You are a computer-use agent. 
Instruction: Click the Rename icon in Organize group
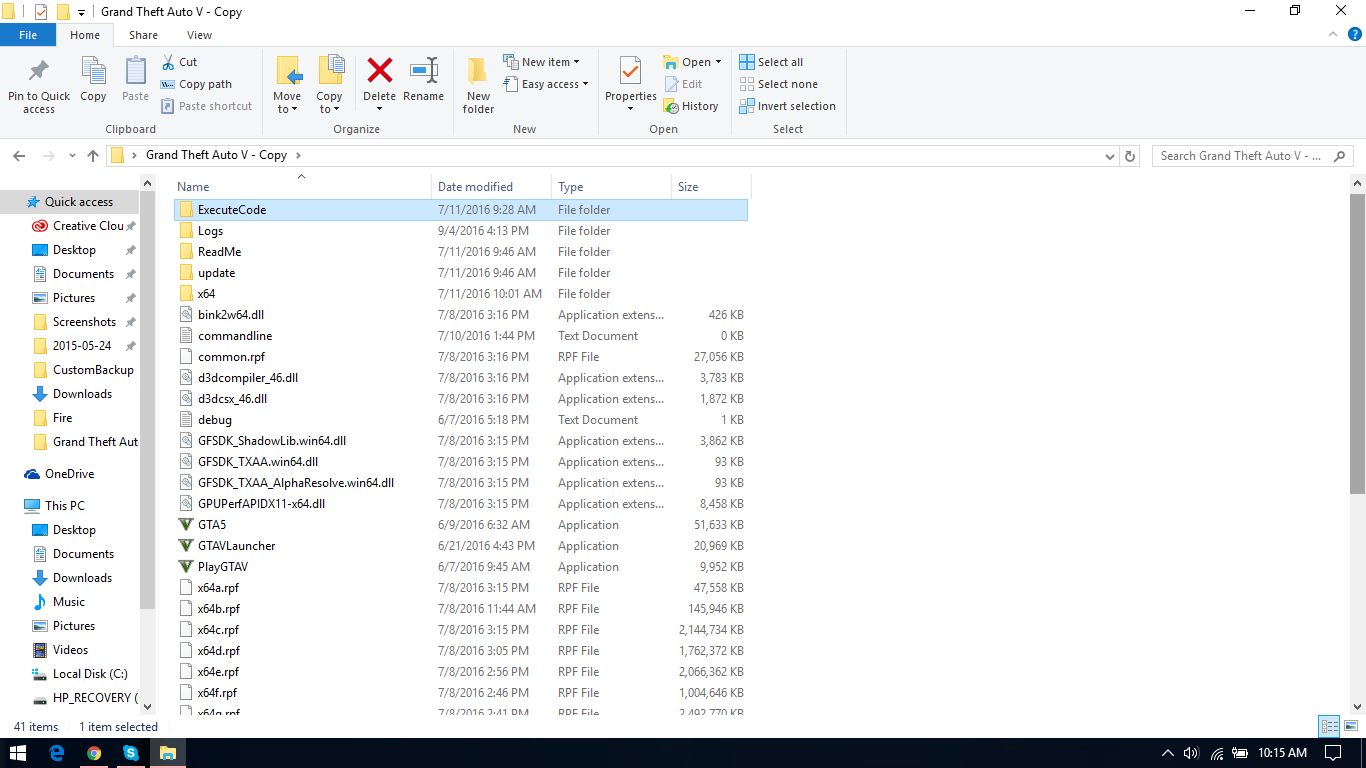pyautogui.click(x=423, y=72)
